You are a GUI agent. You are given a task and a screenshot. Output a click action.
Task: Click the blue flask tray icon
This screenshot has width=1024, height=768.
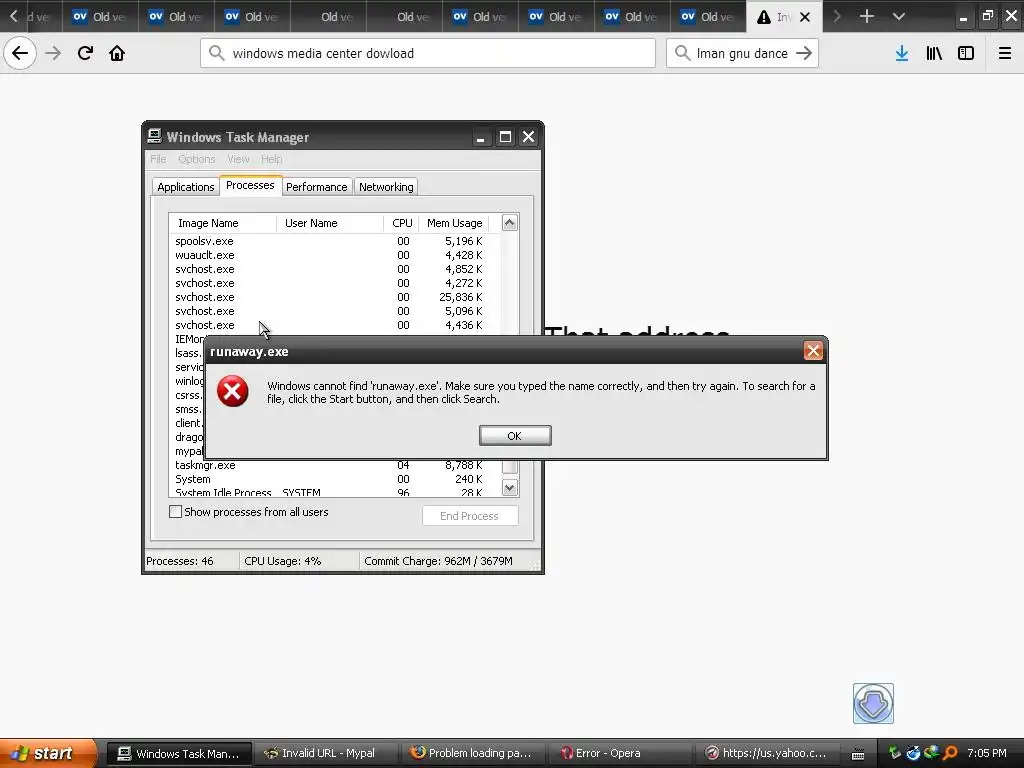(x=913, y=753)
